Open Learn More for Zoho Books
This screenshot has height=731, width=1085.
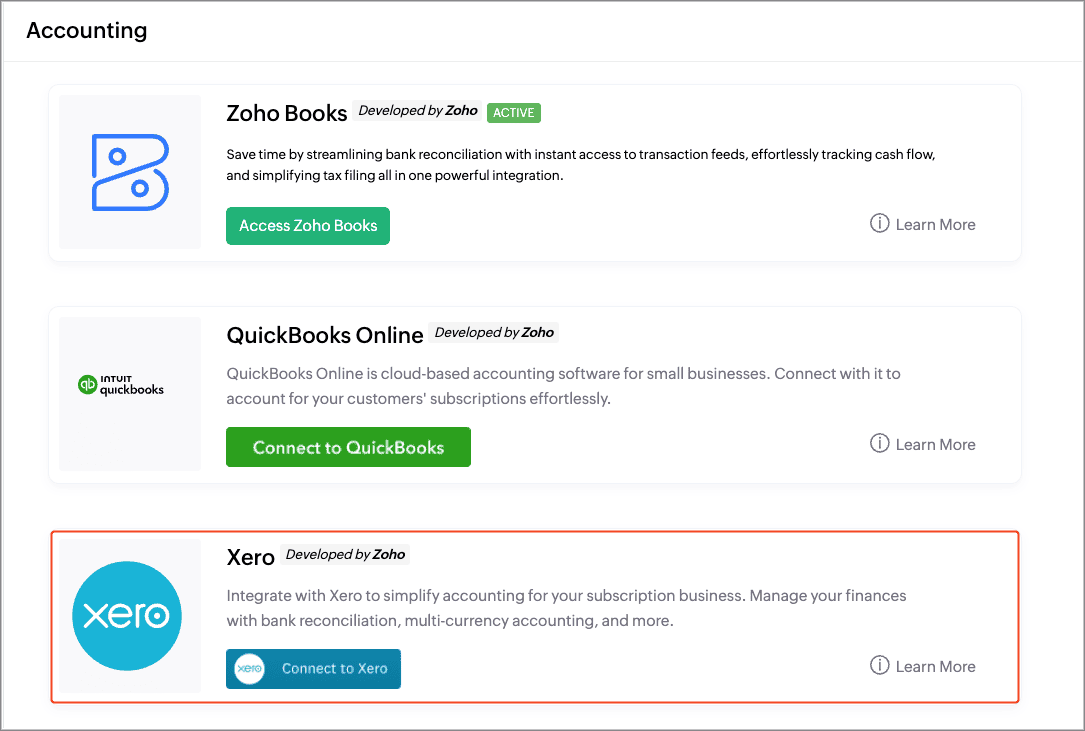[935, 224]
